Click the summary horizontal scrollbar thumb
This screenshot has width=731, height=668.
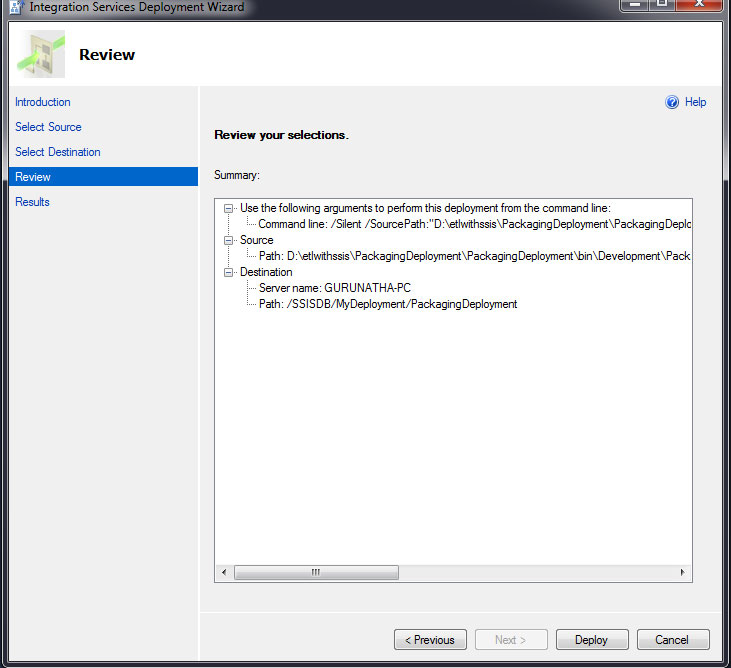tap(316, 572)
